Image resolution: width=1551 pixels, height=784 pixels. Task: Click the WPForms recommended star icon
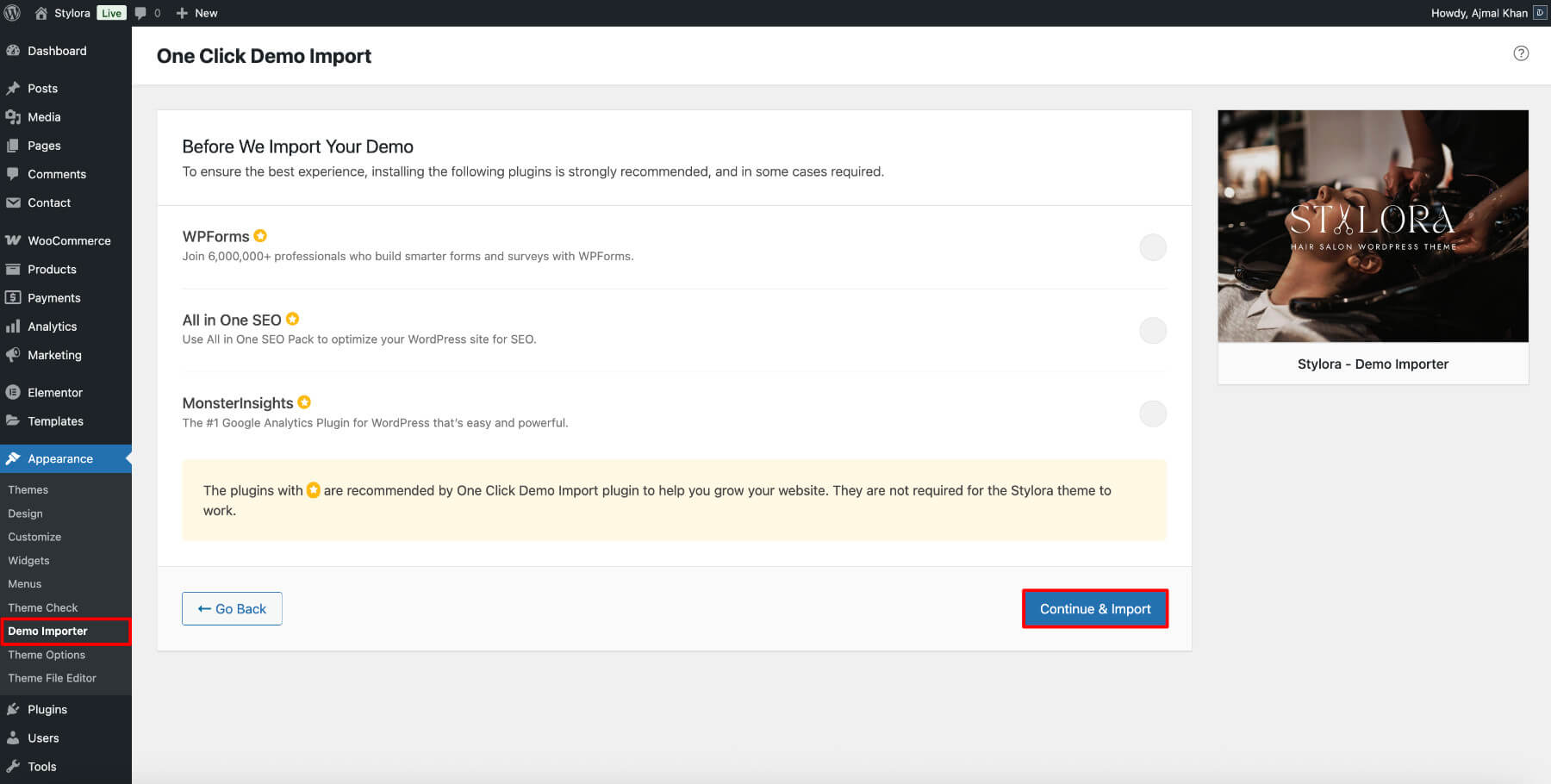pyautogui.click(x=260, y=236)
